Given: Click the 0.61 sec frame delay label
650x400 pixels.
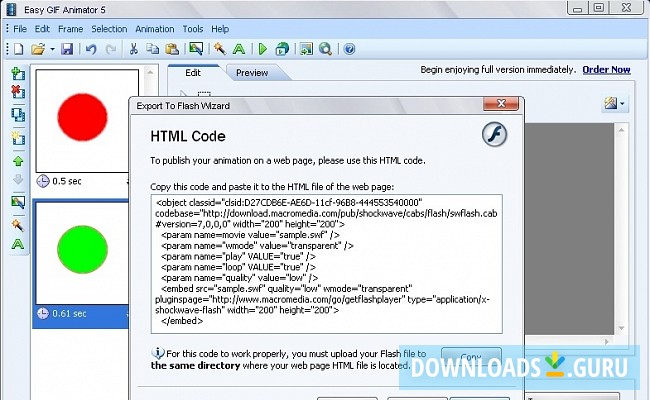Looking at the screenshot, I should (x=69, y=313).
